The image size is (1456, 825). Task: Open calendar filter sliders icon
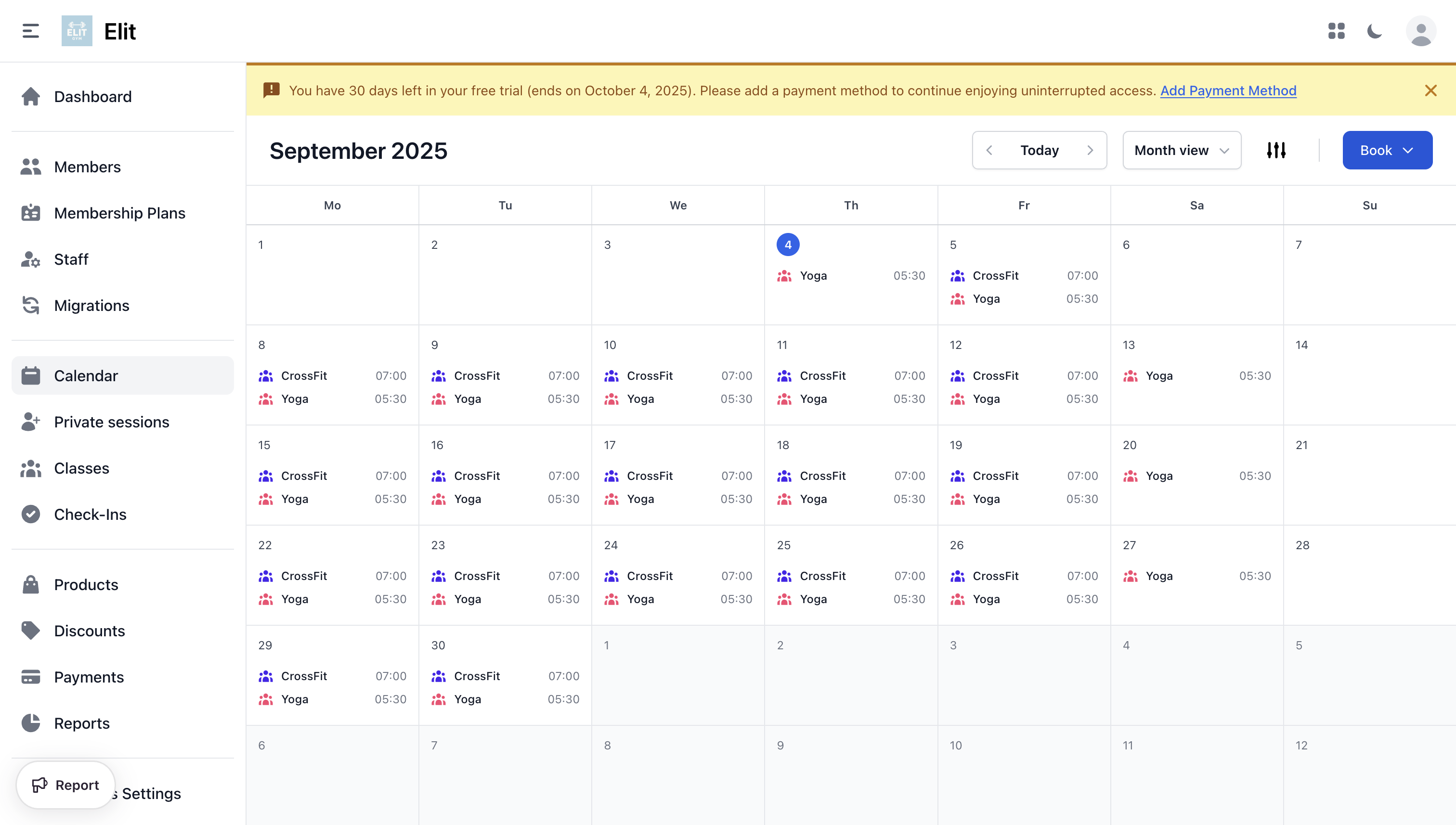pos(1276,150)
